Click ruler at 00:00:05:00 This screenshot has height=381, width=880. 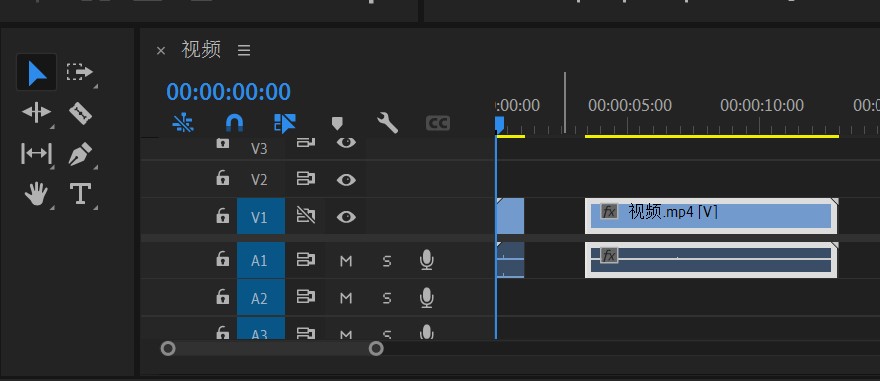630,105
